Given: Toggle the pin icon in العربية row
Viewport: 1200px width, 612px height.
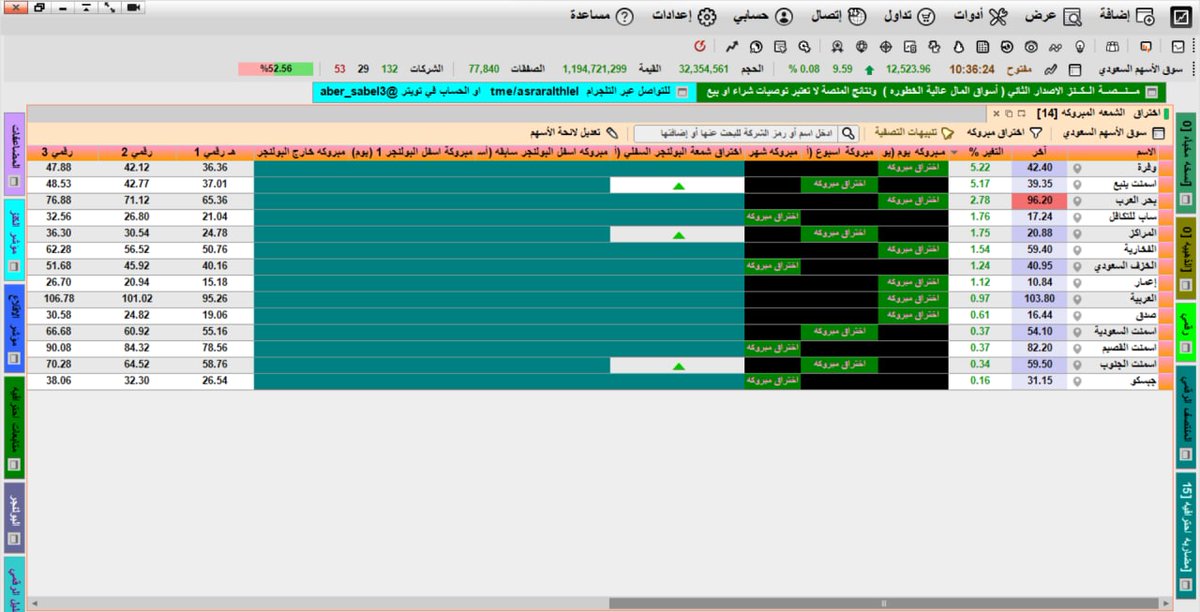Looking at the screenshot, I should tap(1077, 299).
